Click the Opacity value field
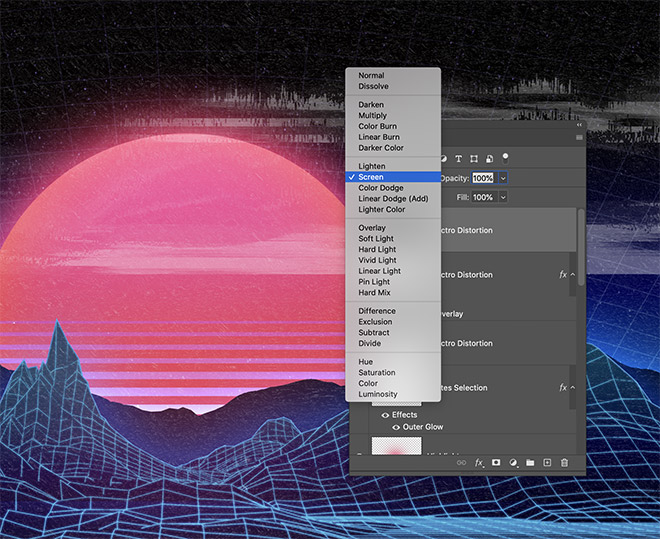This screenshot has width=660, height=539. tap(483, 178)
